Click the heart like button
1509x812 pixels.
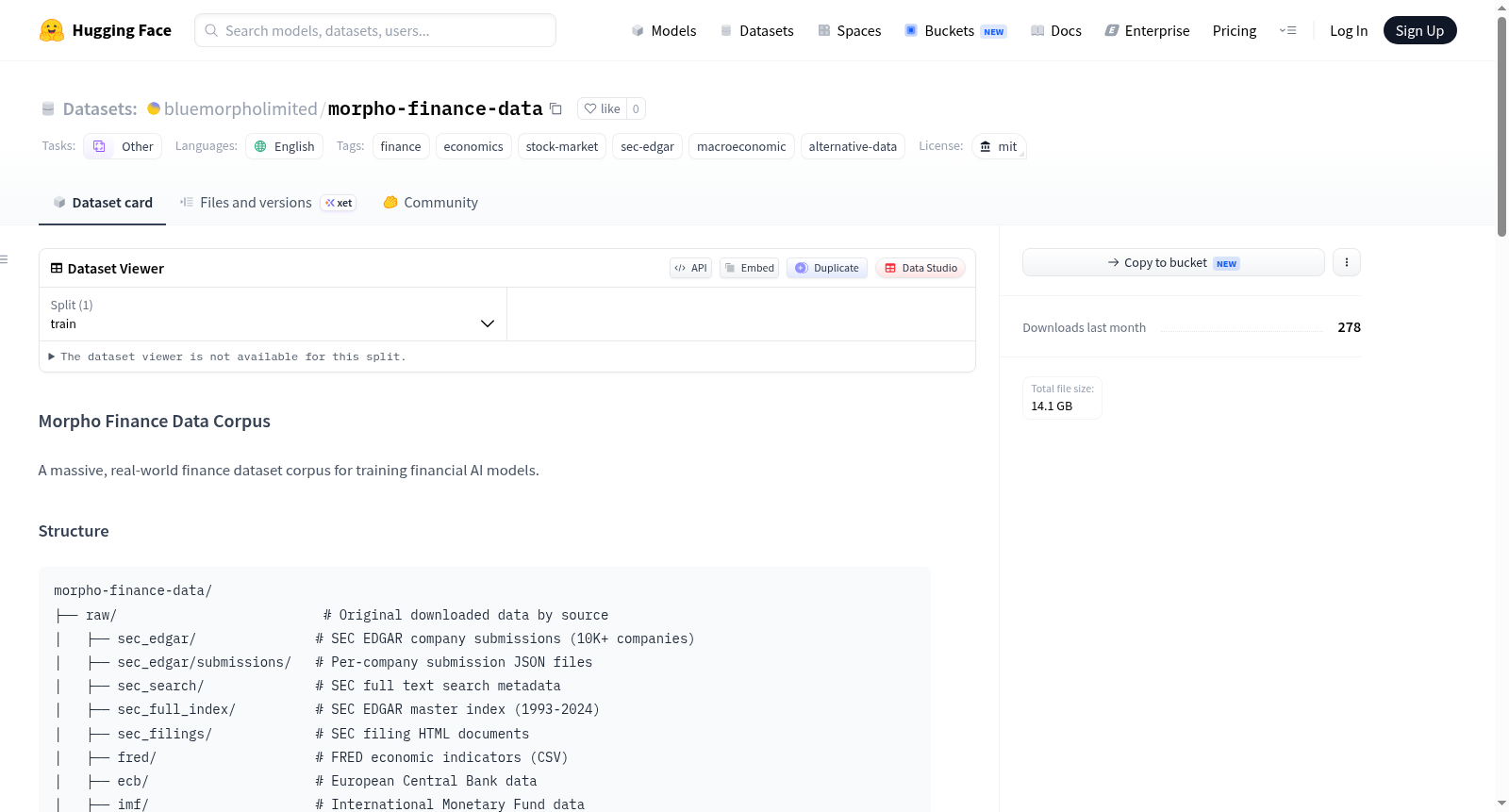click(x=602, y=108)
